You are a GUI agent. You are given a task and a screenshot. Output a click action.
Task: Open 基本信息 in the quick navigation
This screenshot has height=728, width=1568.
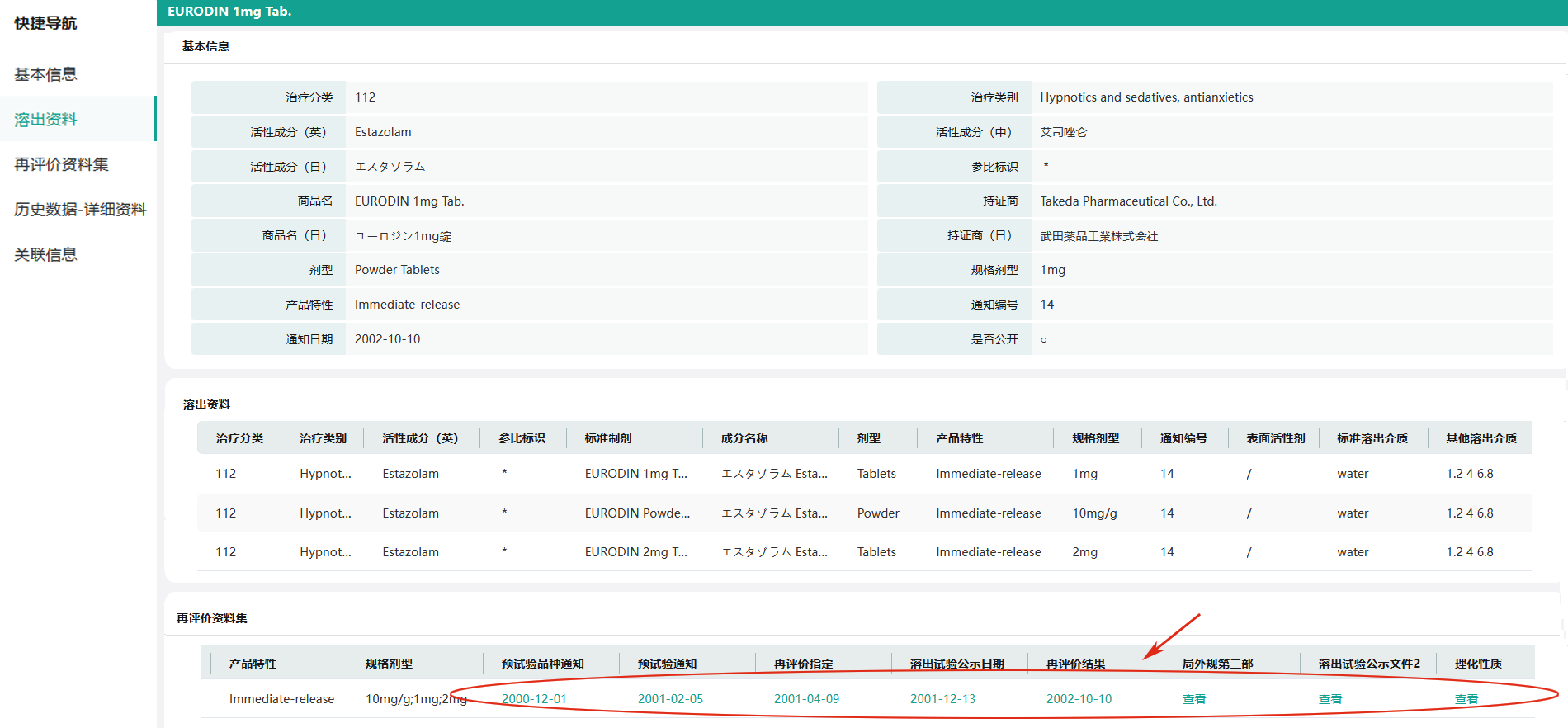[45, 74]
